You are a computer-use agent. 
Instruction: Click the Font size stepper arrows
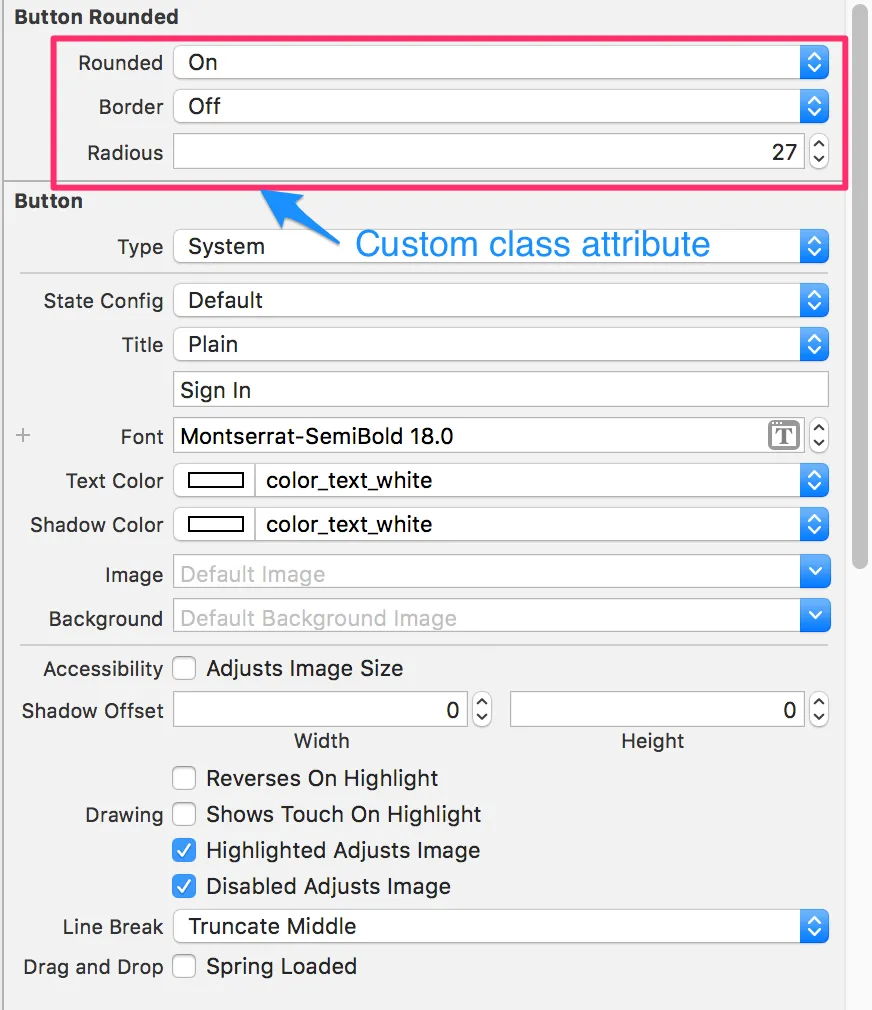(819, 436)
